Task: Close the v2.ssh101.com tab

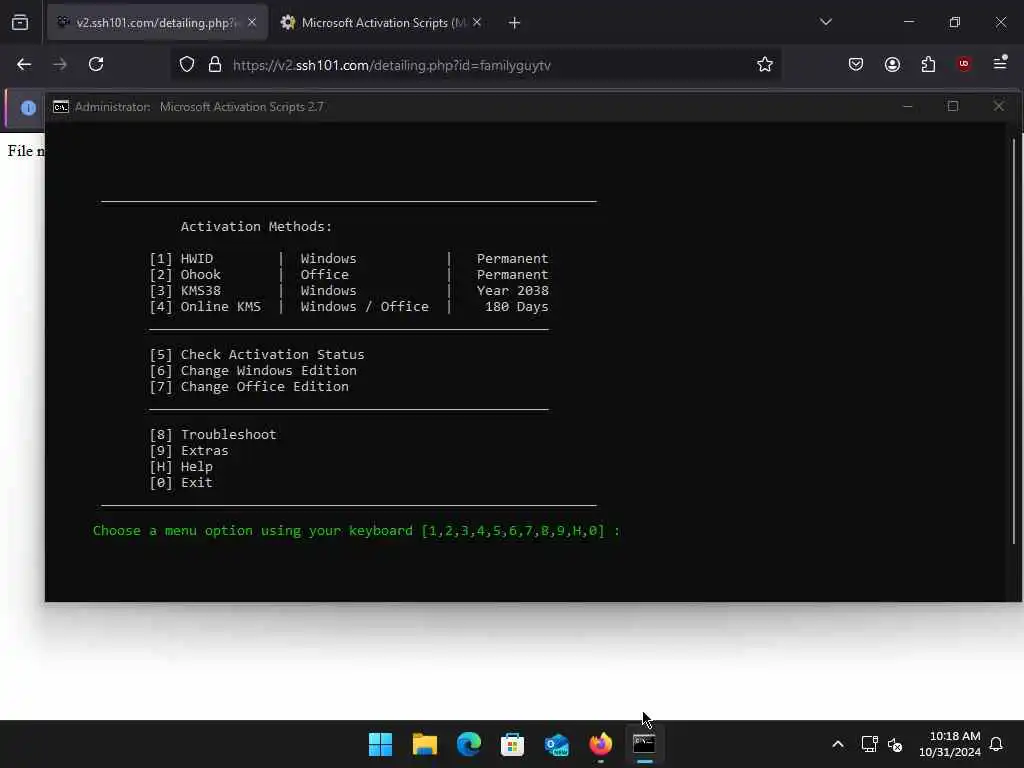Action: (252, 23)
